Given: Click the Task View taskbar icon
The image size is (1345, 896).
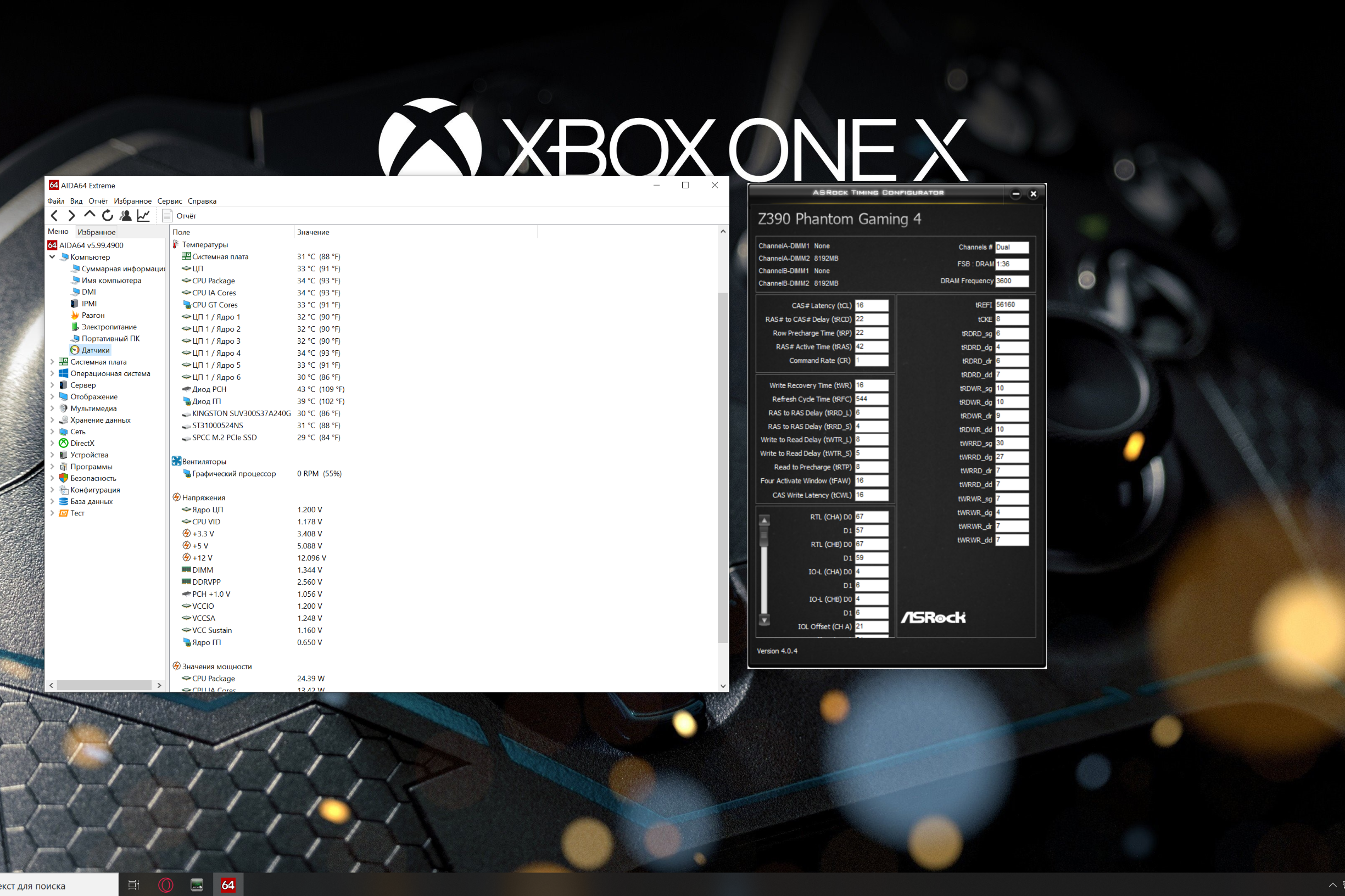Looking at the screenshot, I should click(x=133, y=885).
